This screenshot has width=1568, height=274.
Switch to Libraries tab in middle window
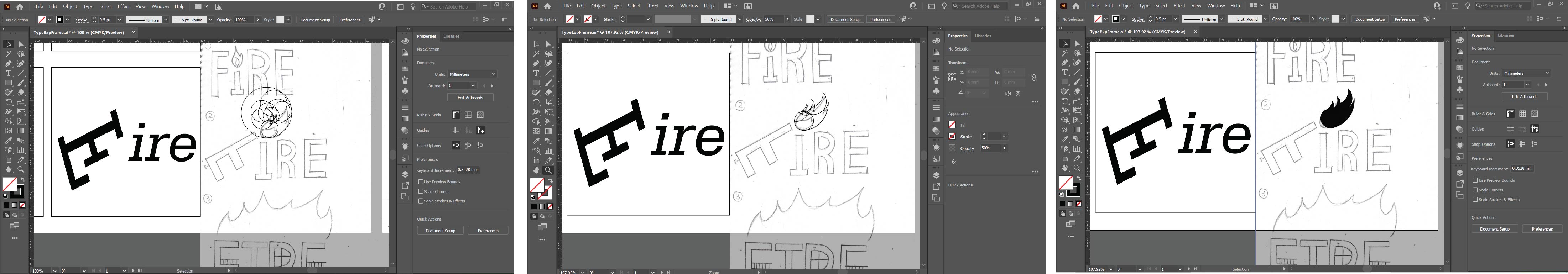(x=983, y=36)
